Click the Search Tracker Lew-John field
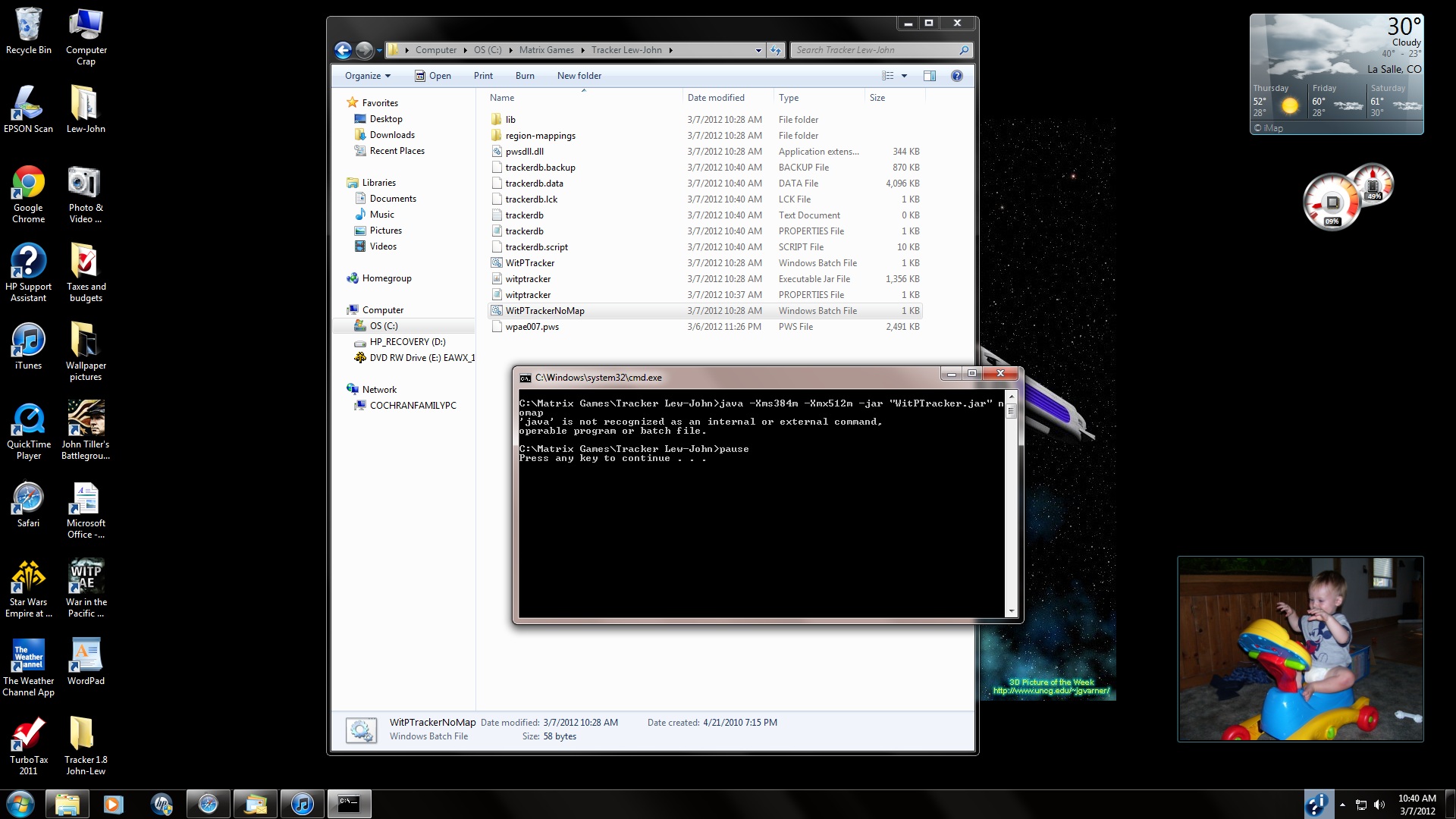The height and width of the screenshot is (819, 1456). coord(872,50)
